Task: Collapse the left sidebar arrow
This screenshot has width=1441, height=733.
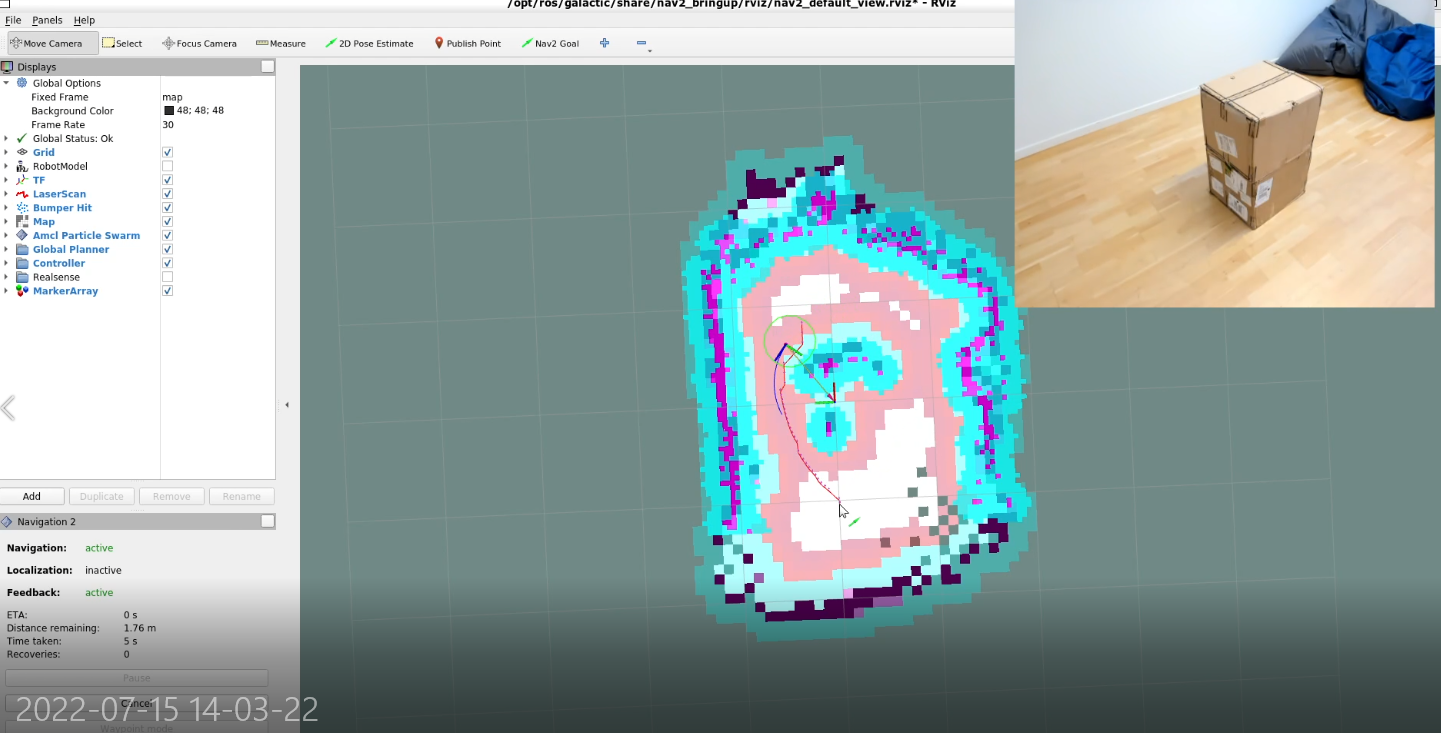Action: click(x=287, y=405)
